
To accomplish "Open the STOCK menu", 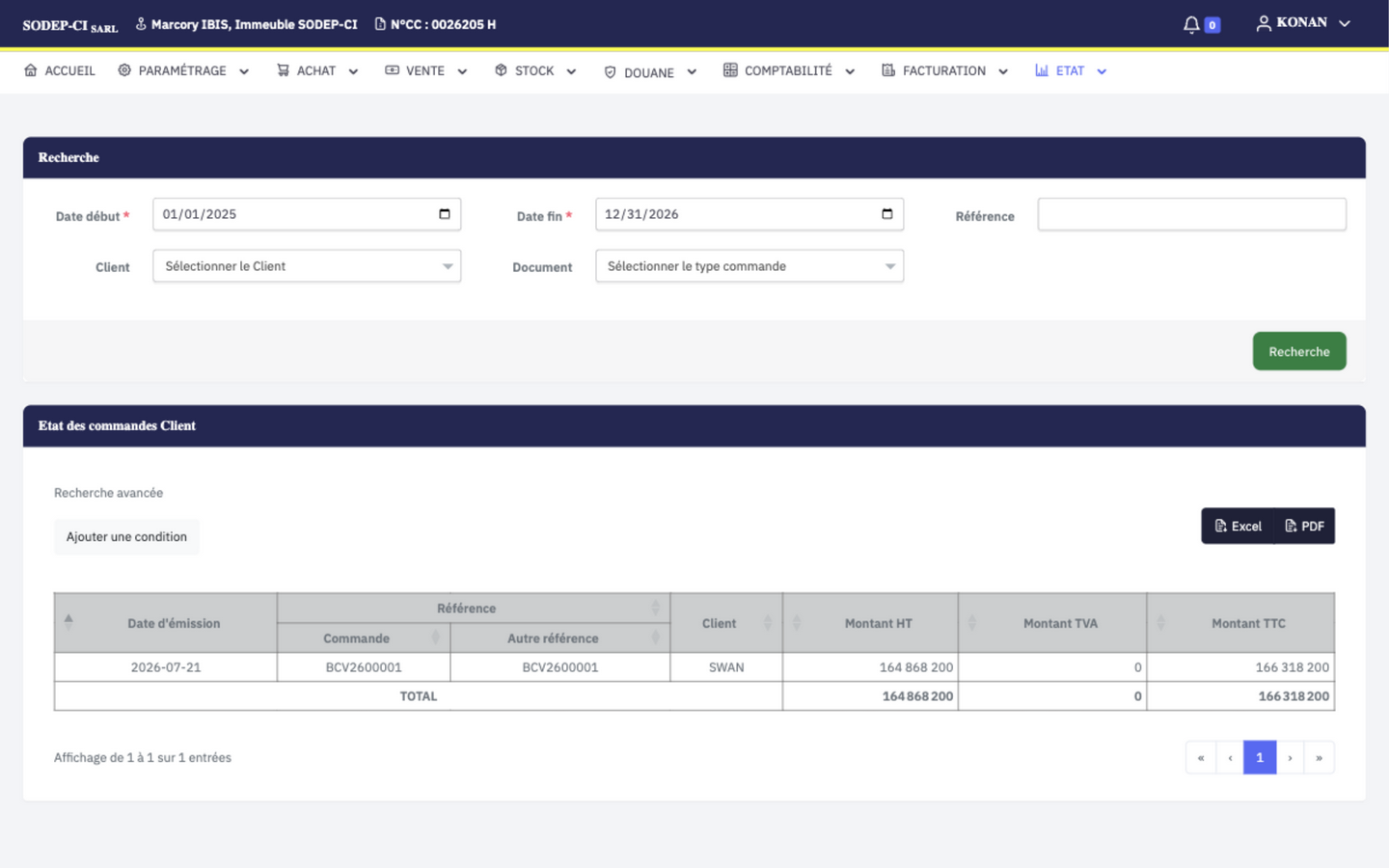I will pos(535,70).
